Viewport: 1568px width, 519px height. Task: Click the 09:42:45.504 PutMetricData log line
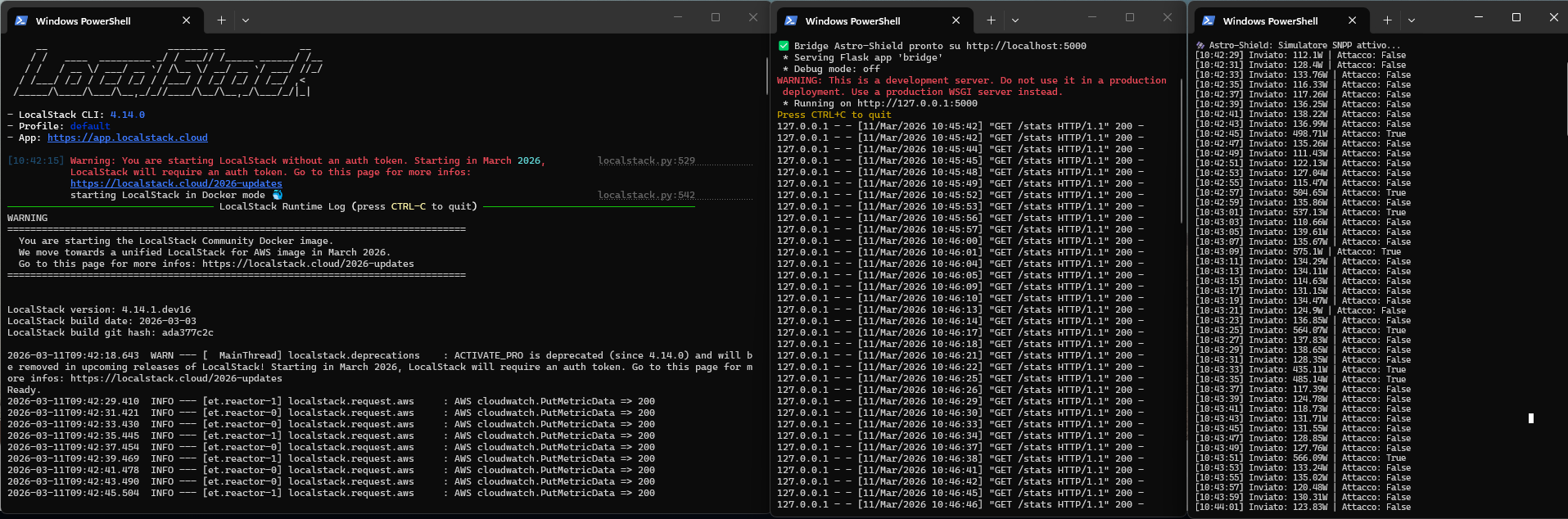[x=332, y=493]
